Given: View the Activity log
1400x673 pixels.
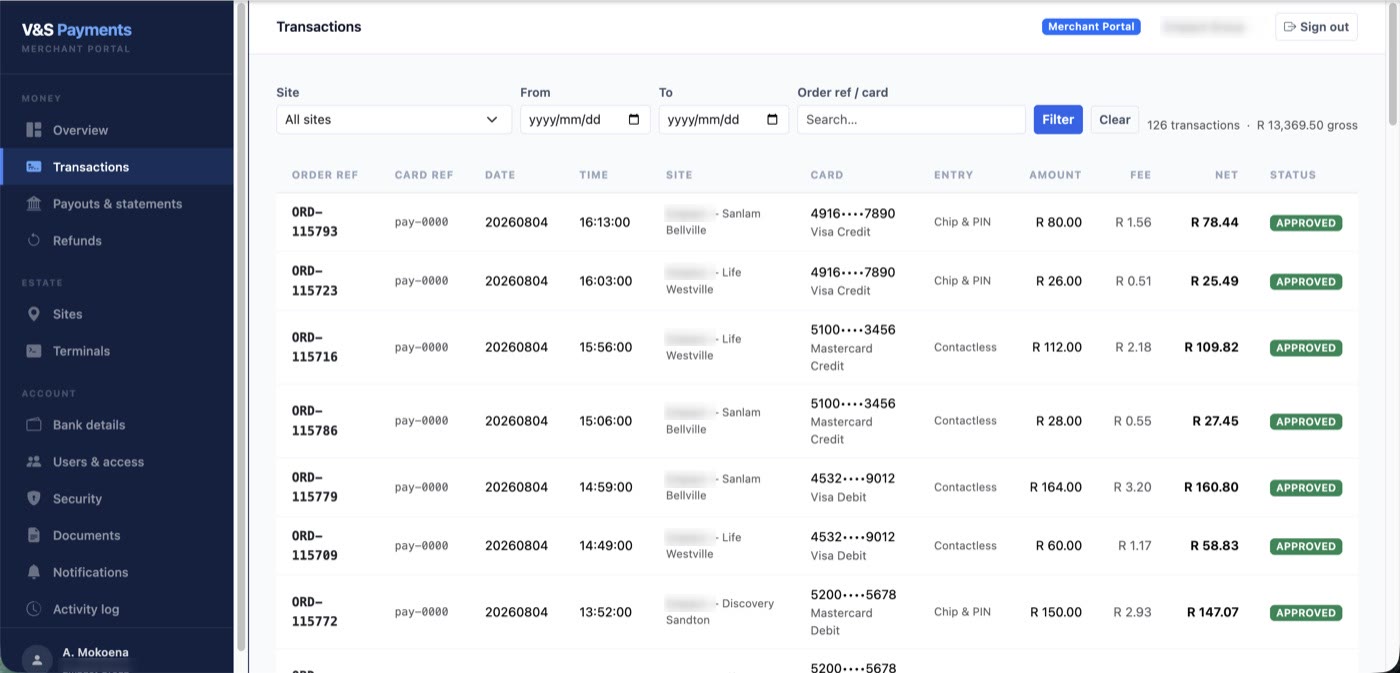Looking at the screenshot, I should [x=117, y=609].
